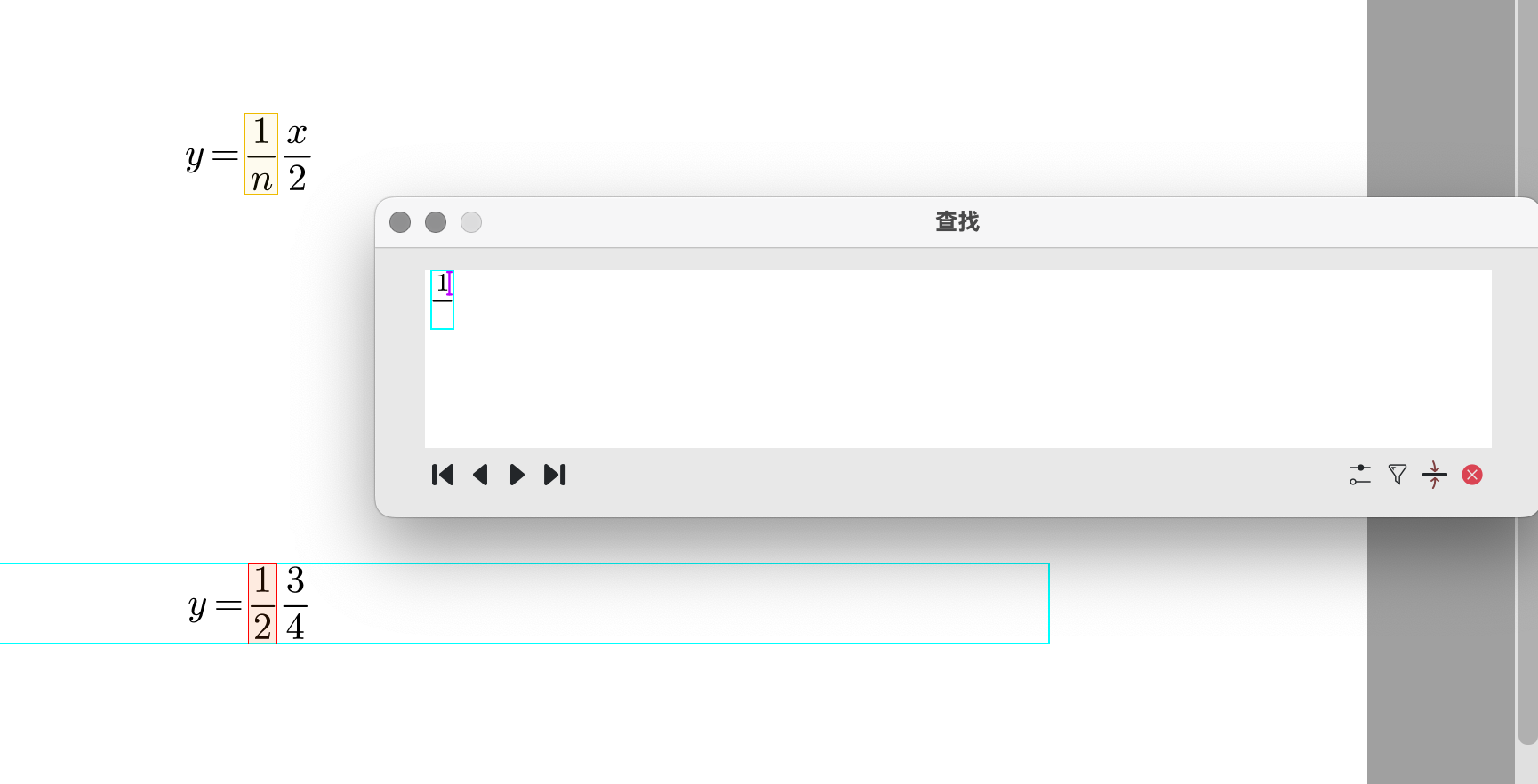
Task: Select the highlighted 1/n fraction in document
Action: [261, 154]
